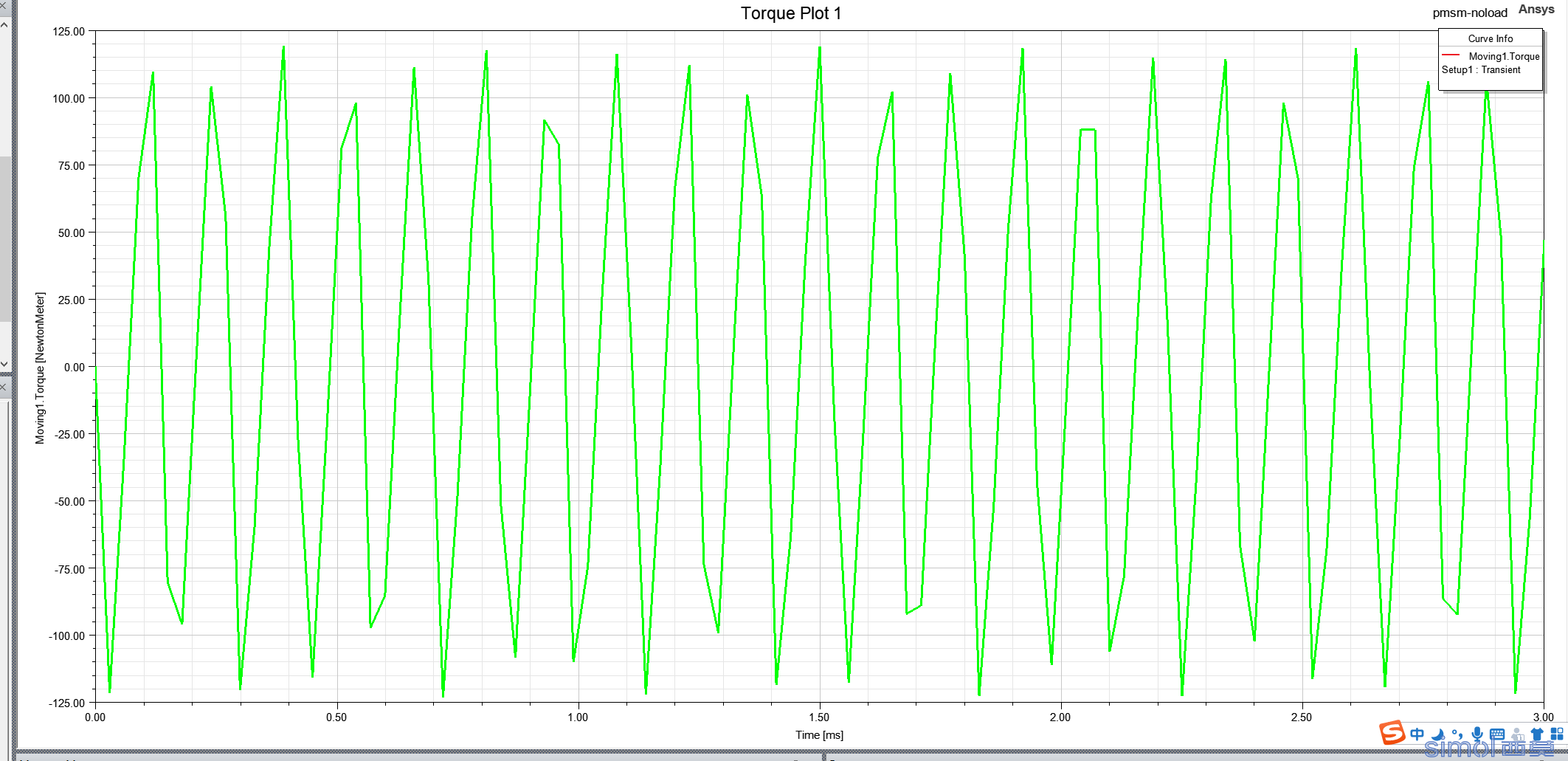1568x761 pixels.
Task: Toggle the half/full-width moon icon
Action: tap(1437, 734)
